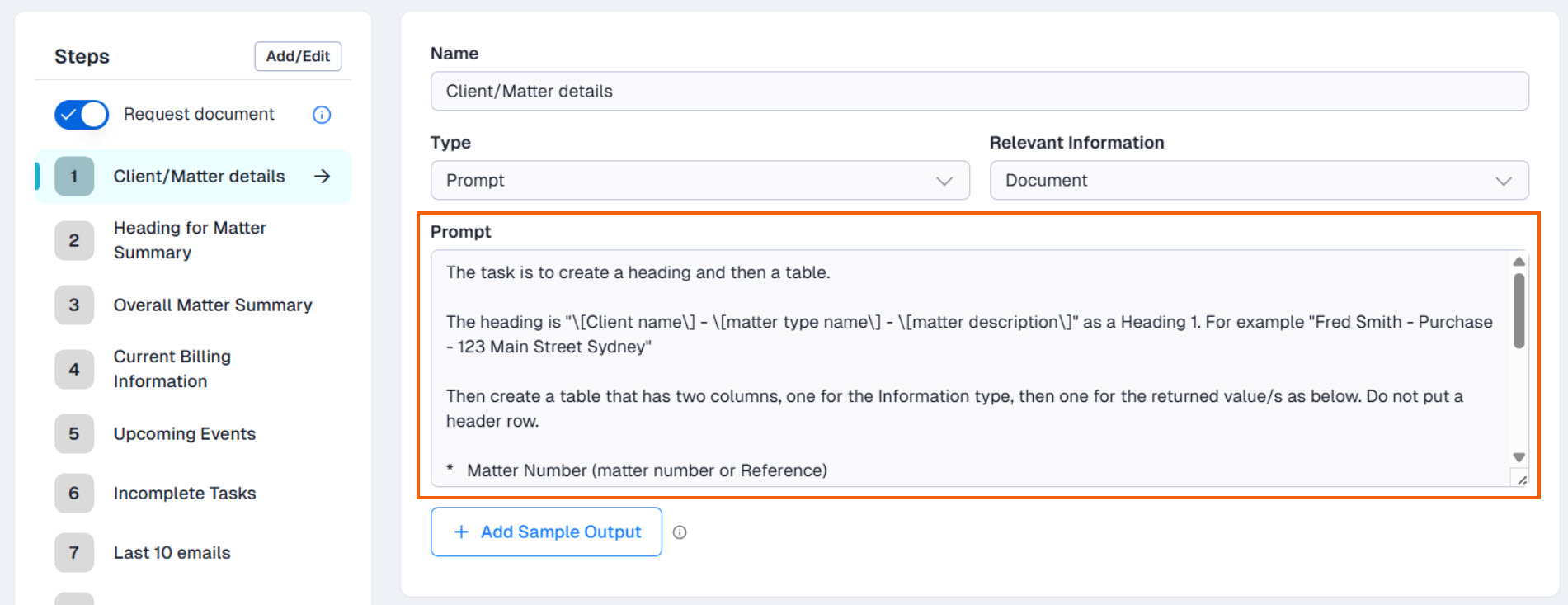Click scroll down arrow in Prompt box
The width and height of the screenshot is (1568, 605).
tap(1519, 457)
